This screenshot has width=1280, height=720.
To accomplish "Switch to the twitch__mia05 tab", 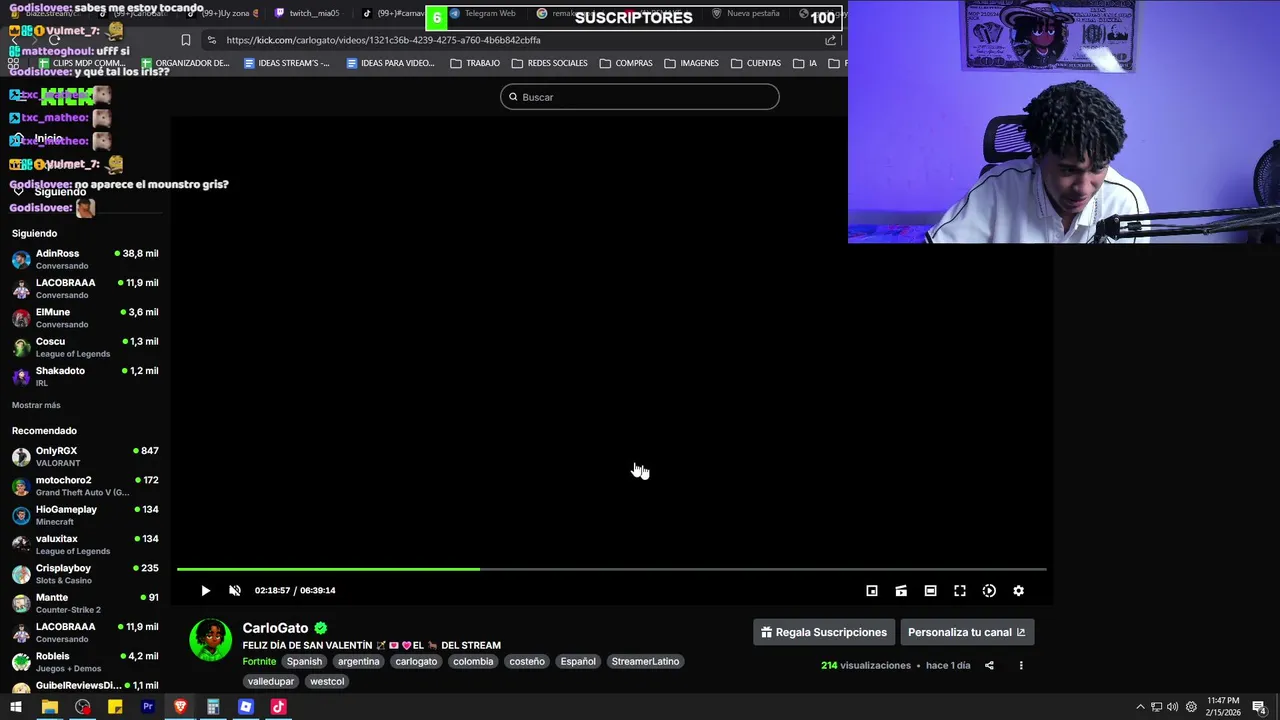I will tap(308, 14).
